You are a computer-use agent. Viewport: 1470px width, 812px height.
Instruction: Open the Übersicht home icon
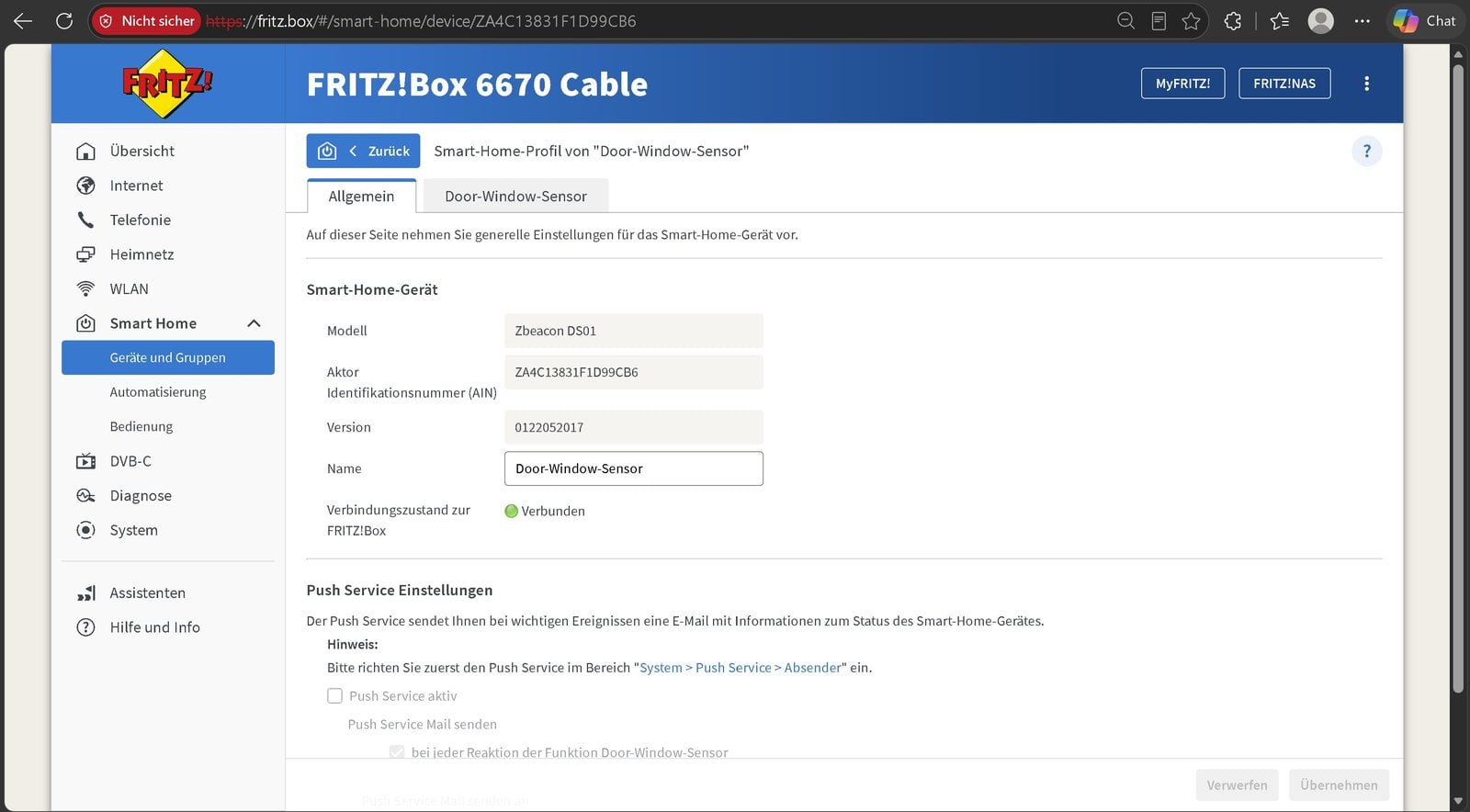(85, 151)
